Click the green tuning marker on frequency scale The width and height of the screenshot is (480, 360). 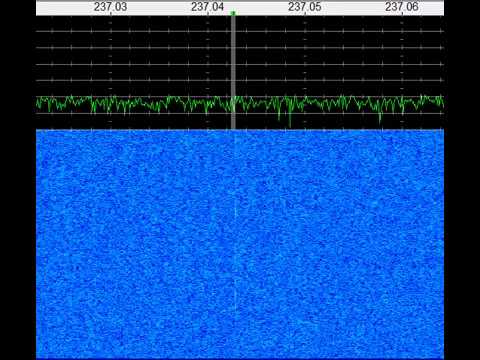coord(233,13)
